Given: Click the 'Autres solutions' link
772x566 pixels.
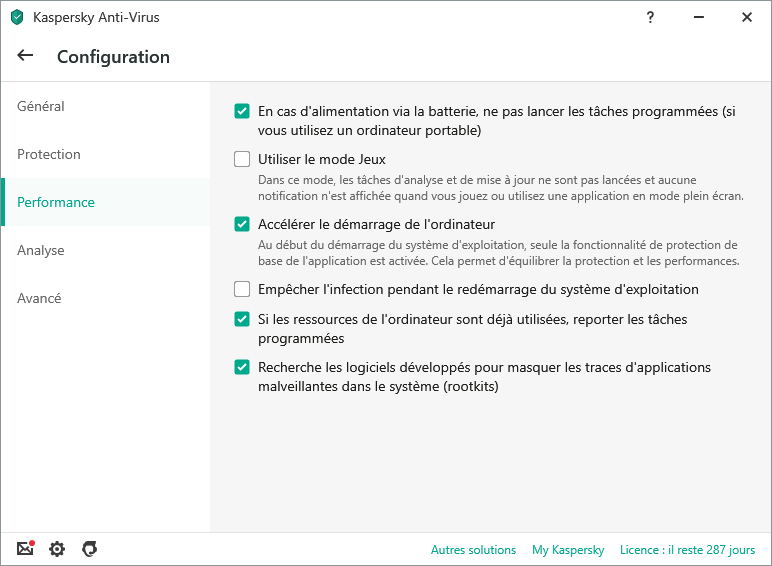Looking at the screenshot, I should [473, 550].
